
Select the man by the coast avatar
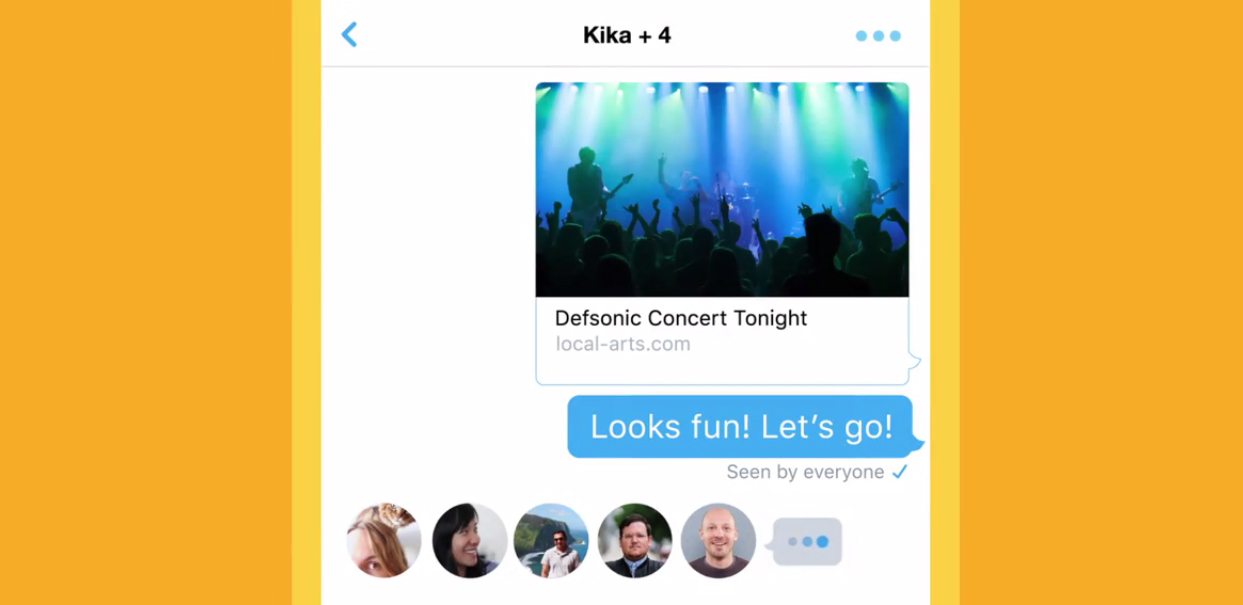pos(551,540)
